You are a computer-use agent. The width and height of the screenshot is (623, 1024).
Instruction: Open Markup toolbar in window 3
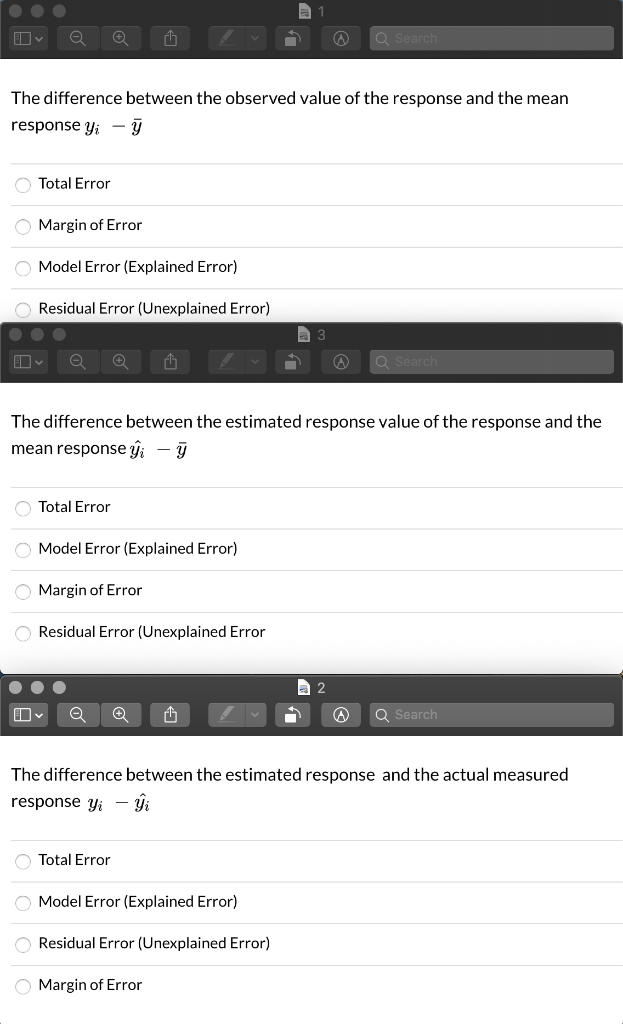click(x=341, y=362)
